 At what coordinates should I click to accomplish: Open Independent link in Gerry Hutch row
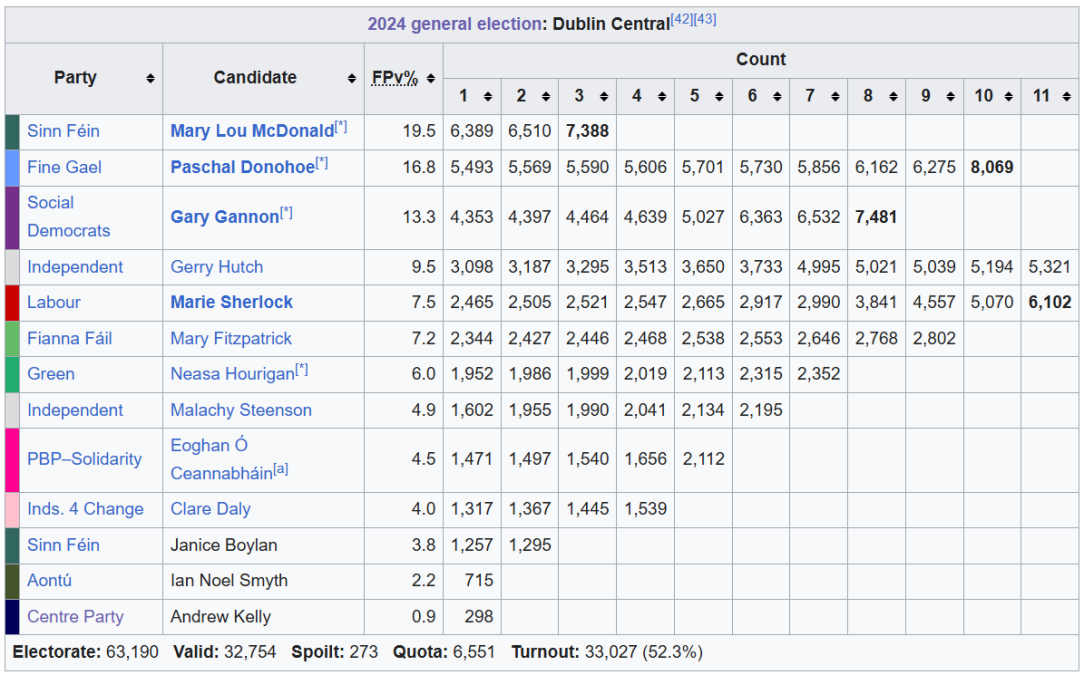(75, 267)
